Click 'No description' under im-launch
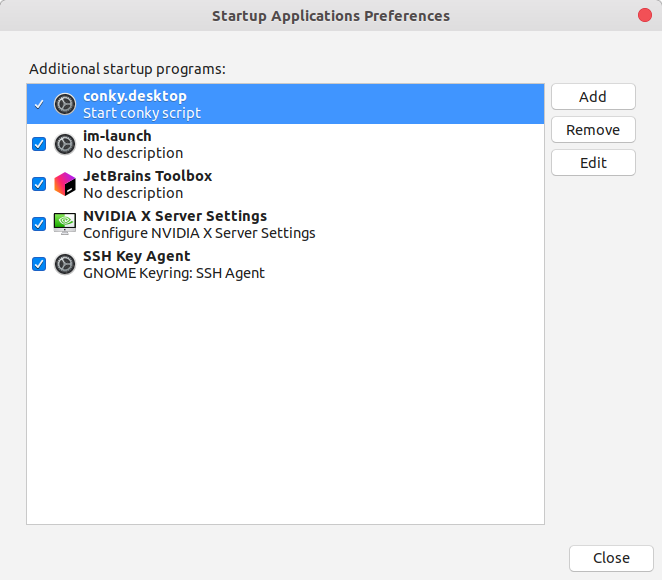This screenshot has width=662, height=580. pos(133,153)
